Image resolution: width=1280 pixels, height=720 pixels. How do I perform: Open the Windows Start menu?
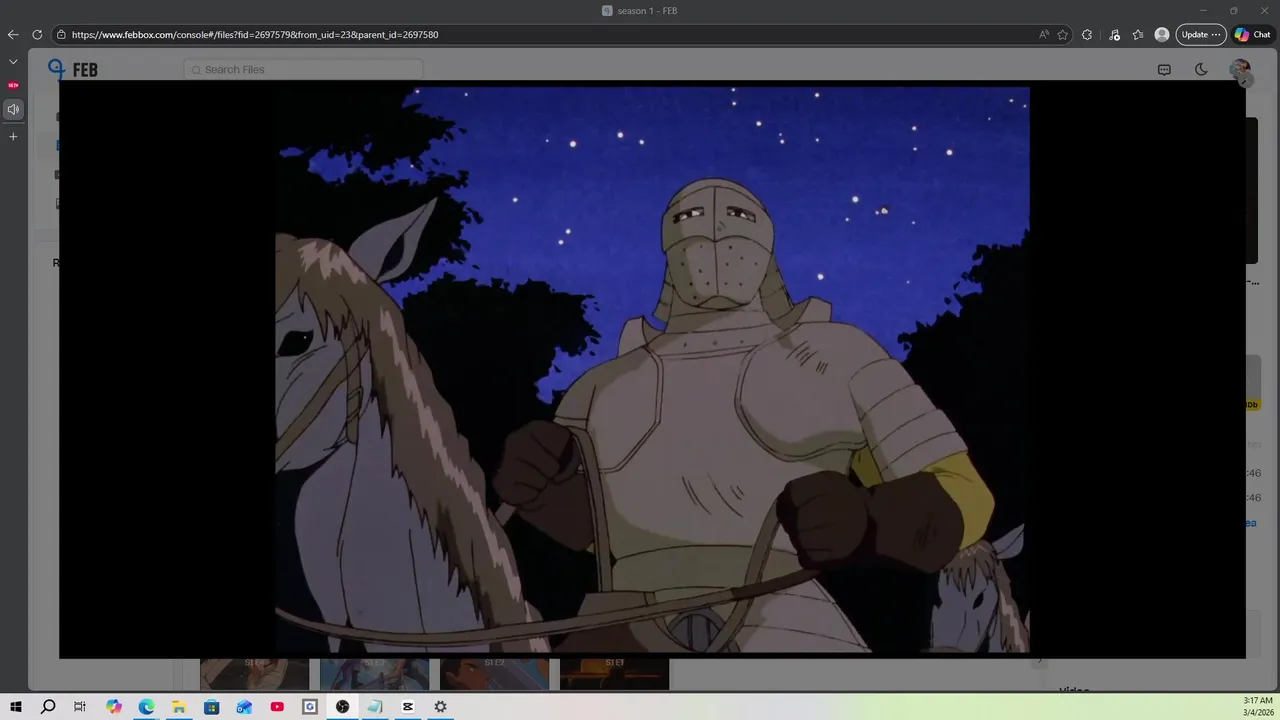16,707
